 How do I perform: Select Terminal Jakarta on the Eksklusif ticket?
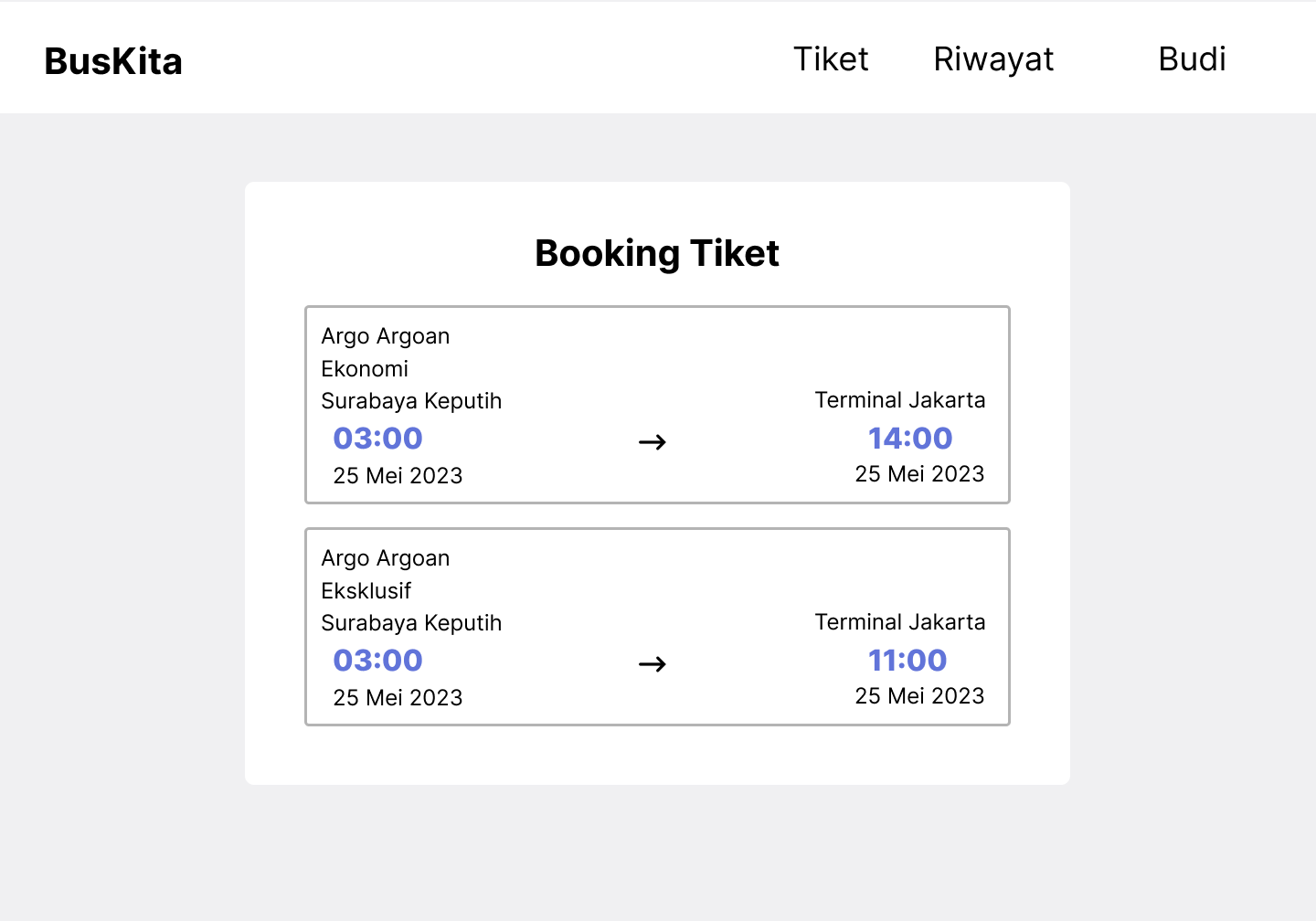pos(900,622)
